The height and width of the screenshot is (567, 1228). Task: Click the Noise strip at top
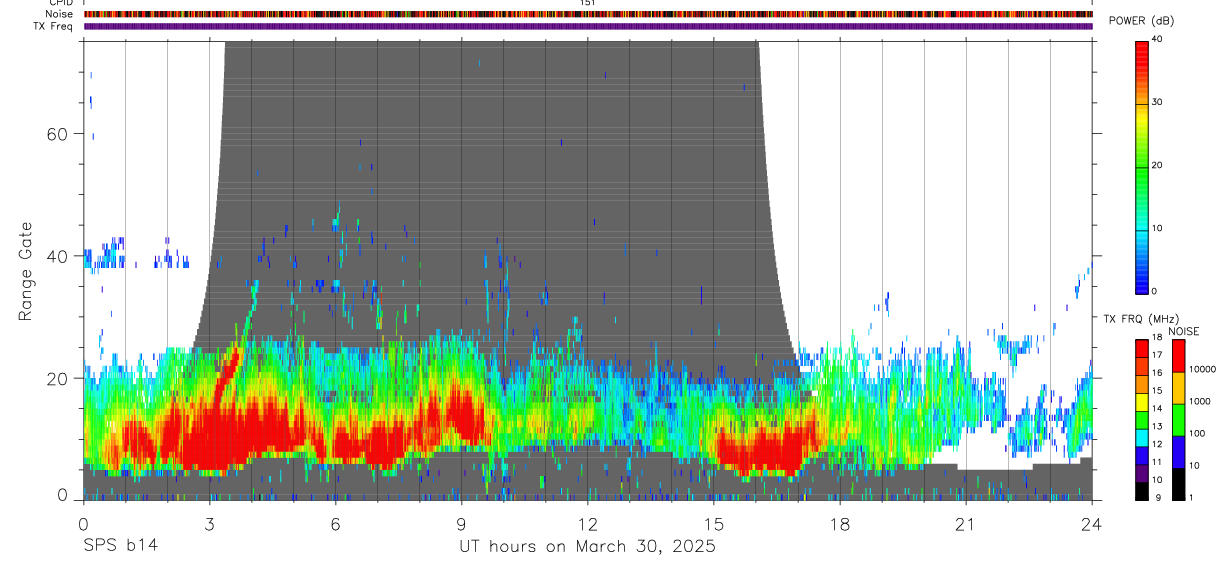point(588,14)
